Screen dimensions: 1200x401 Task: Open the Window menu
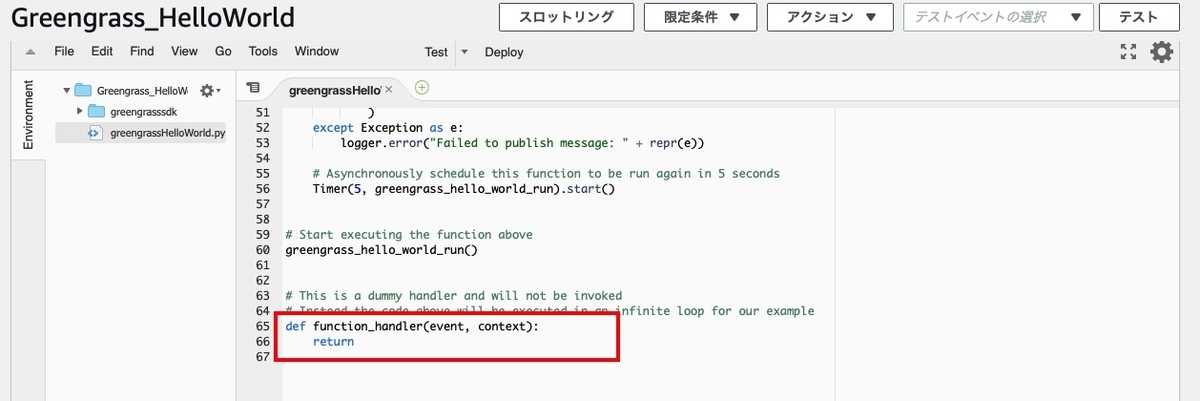(x=316, y=51)
